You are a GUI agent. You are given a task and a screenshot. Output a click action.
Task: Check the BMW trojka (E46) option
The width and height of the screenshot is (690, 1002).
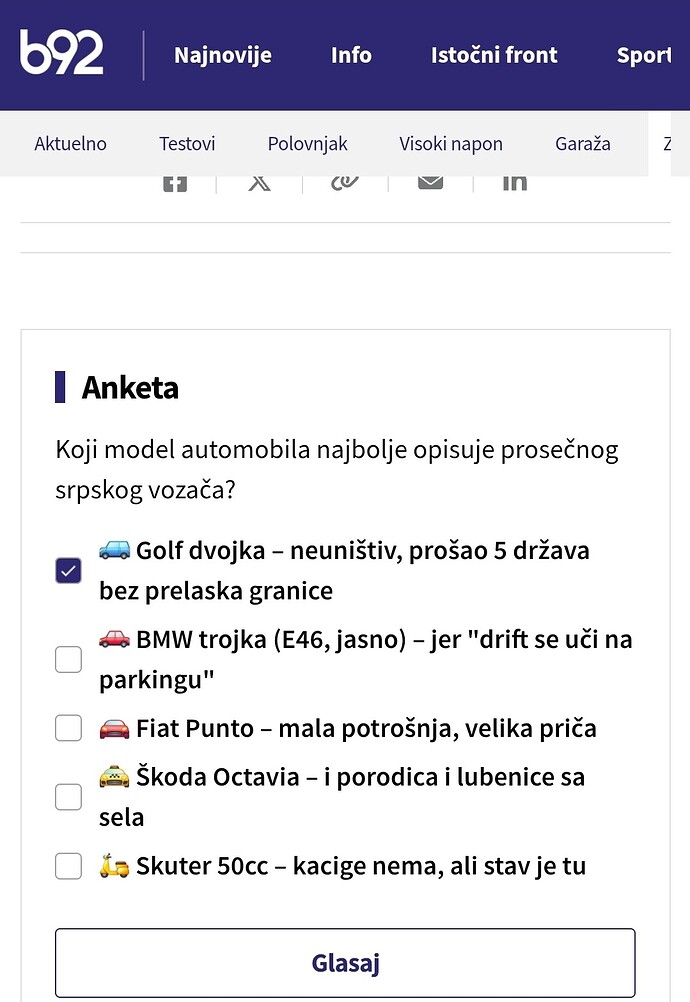(68, 659)
